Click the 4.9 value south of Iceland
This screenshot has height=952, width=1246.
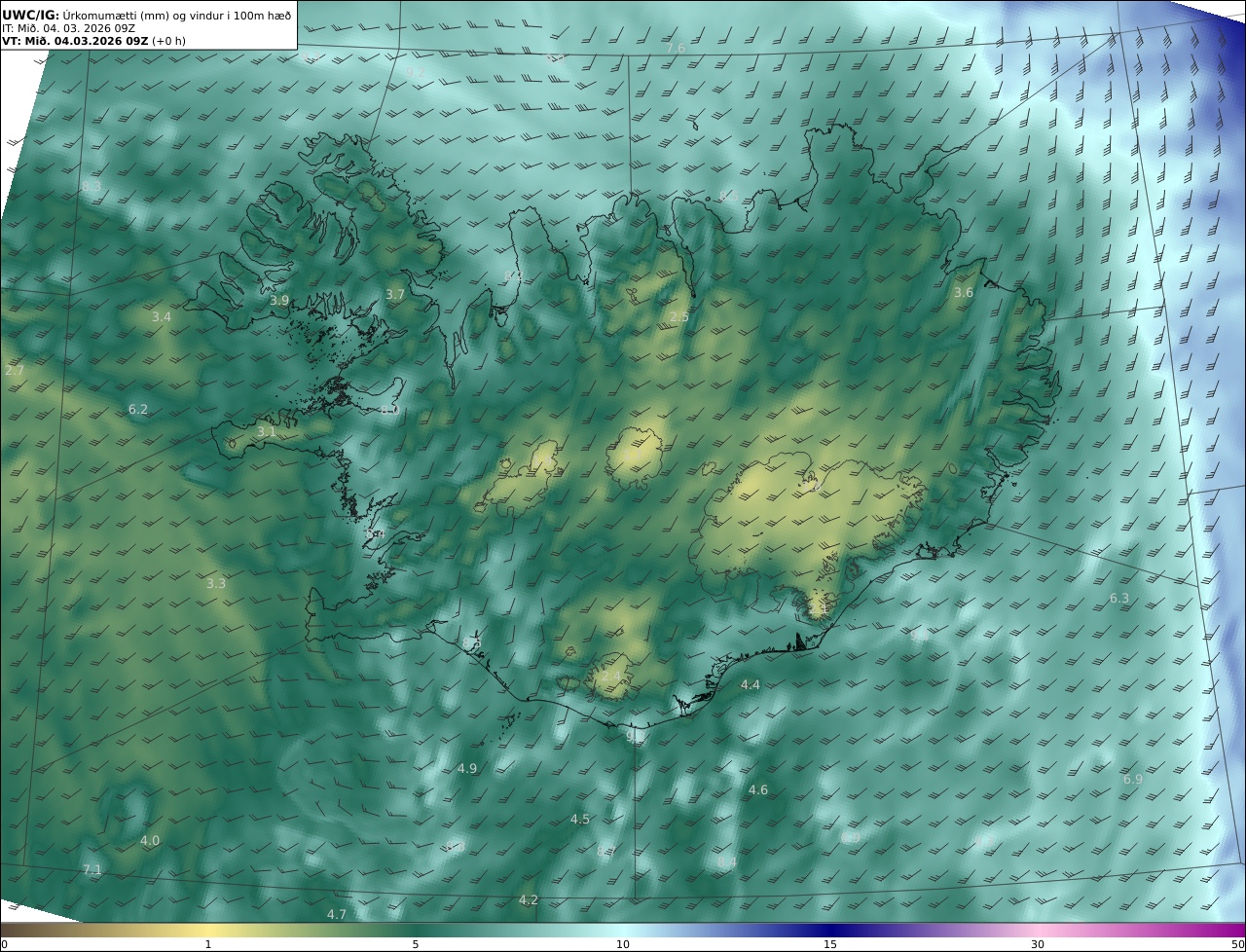point(467,769)
